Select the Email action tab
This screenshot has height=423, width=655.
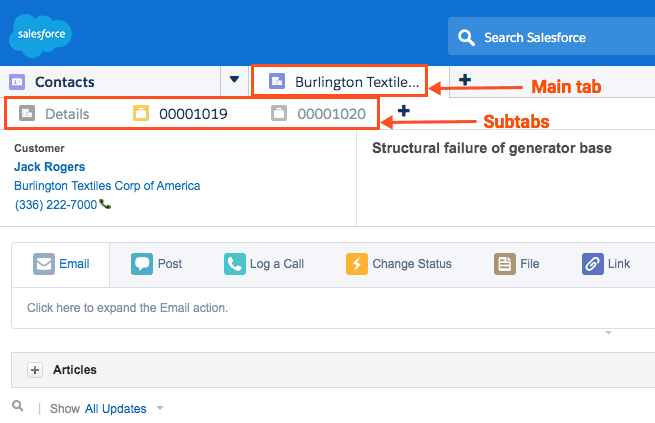[61, 264]
